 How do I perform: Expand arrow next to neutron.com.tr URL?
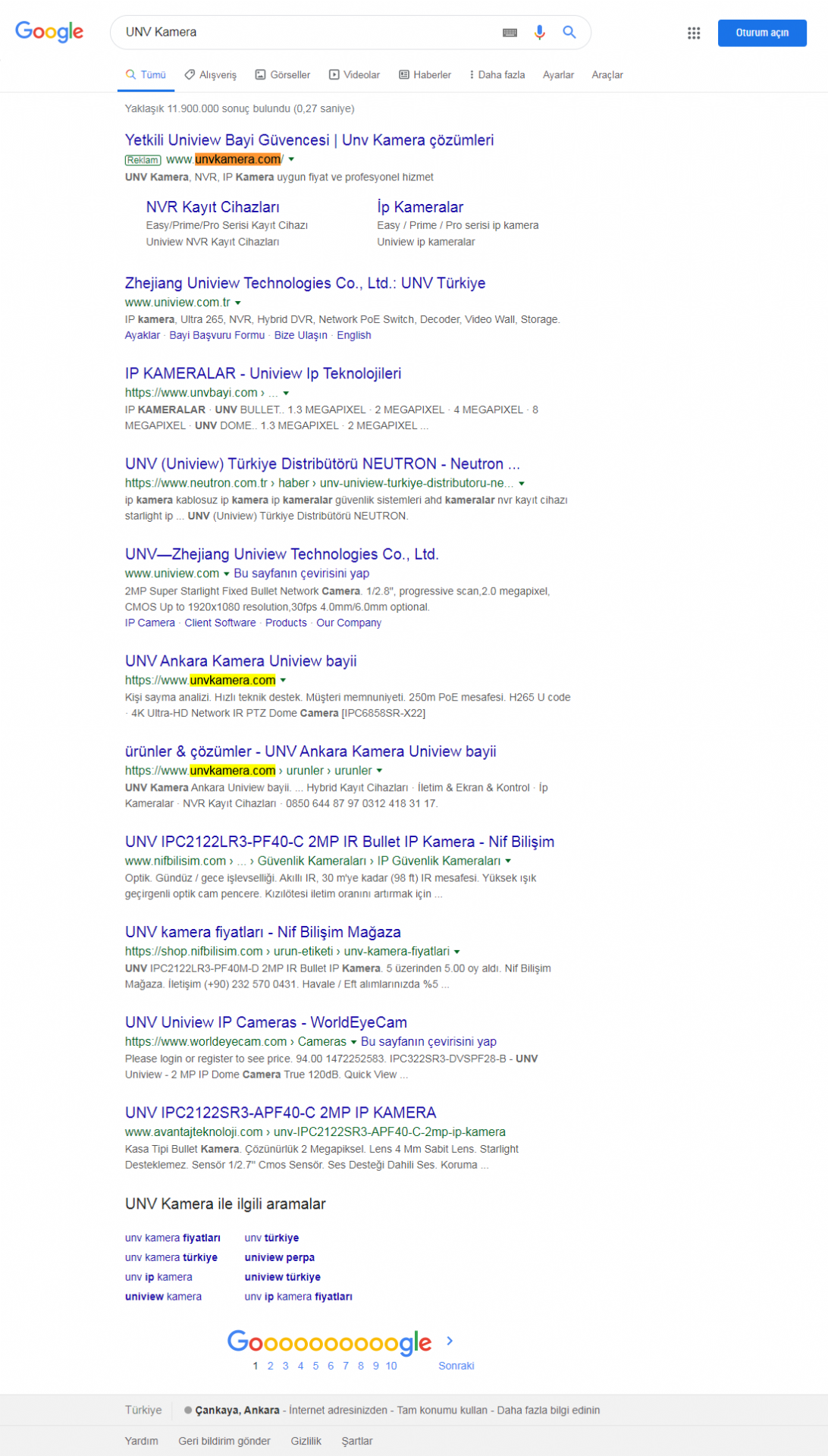click(522, 483)
